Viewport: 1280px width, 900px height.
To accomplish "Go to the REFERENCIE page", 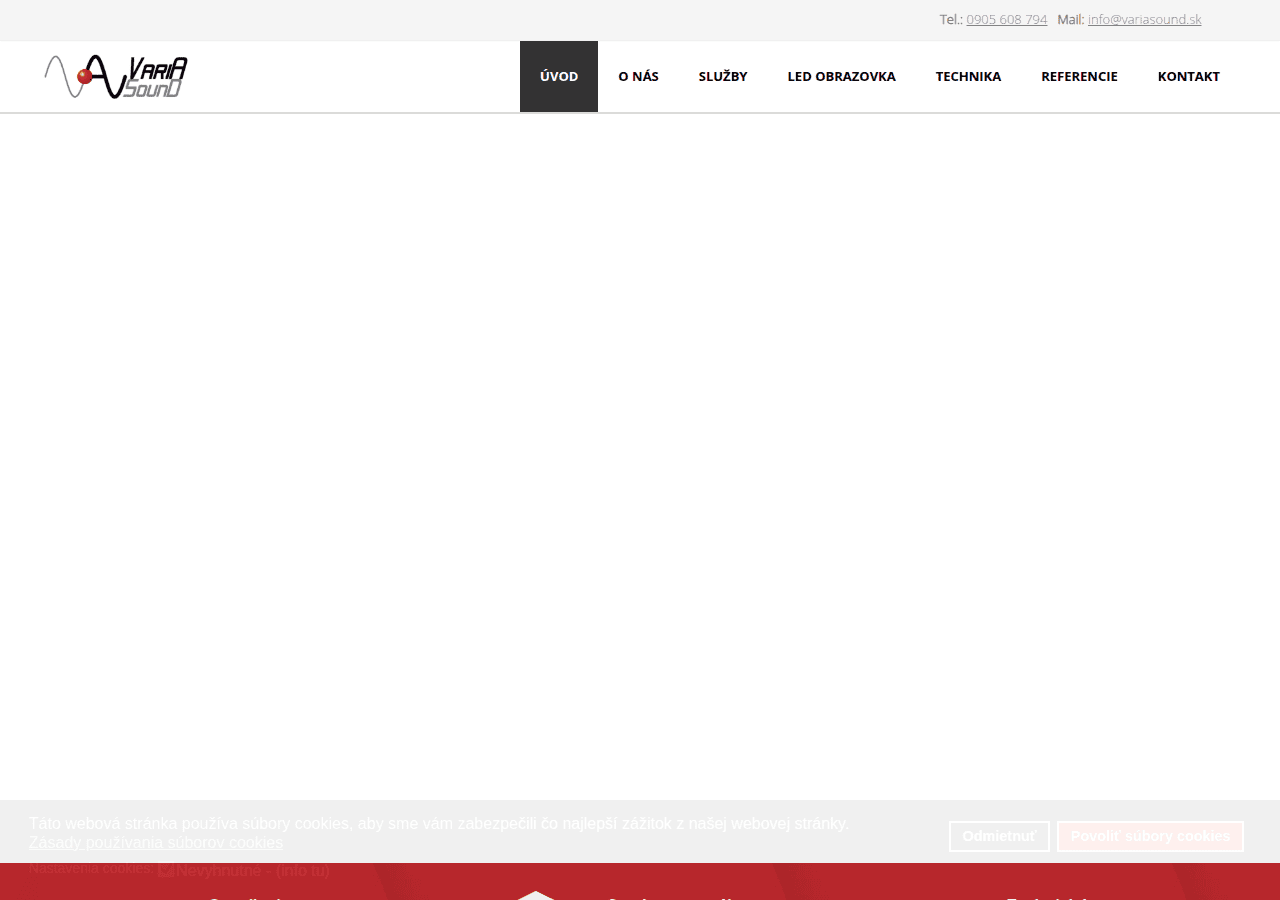I will coord(1079,76).
